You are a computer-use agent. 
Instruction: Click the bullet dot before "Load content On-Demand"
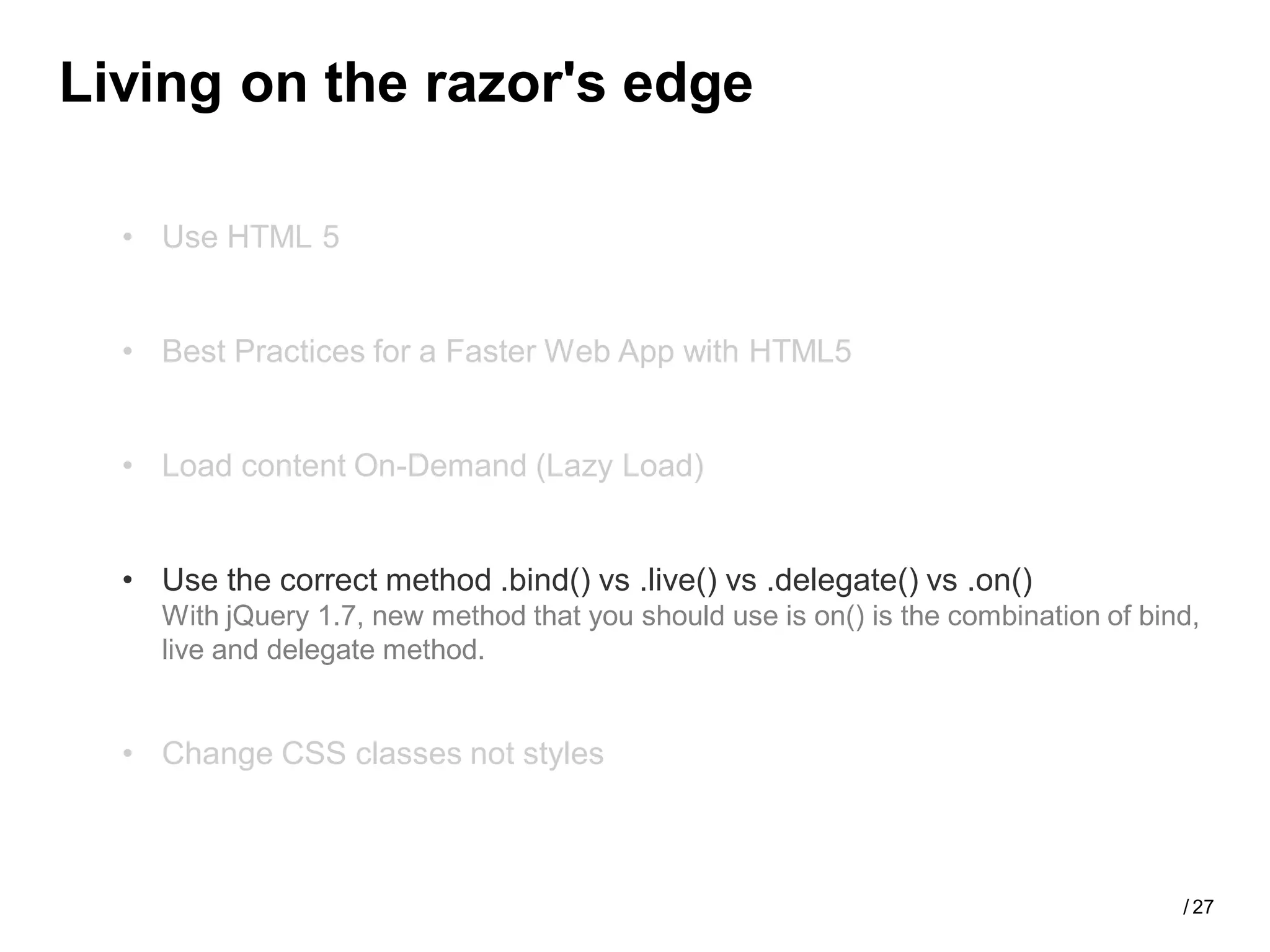tap(128, 466)
